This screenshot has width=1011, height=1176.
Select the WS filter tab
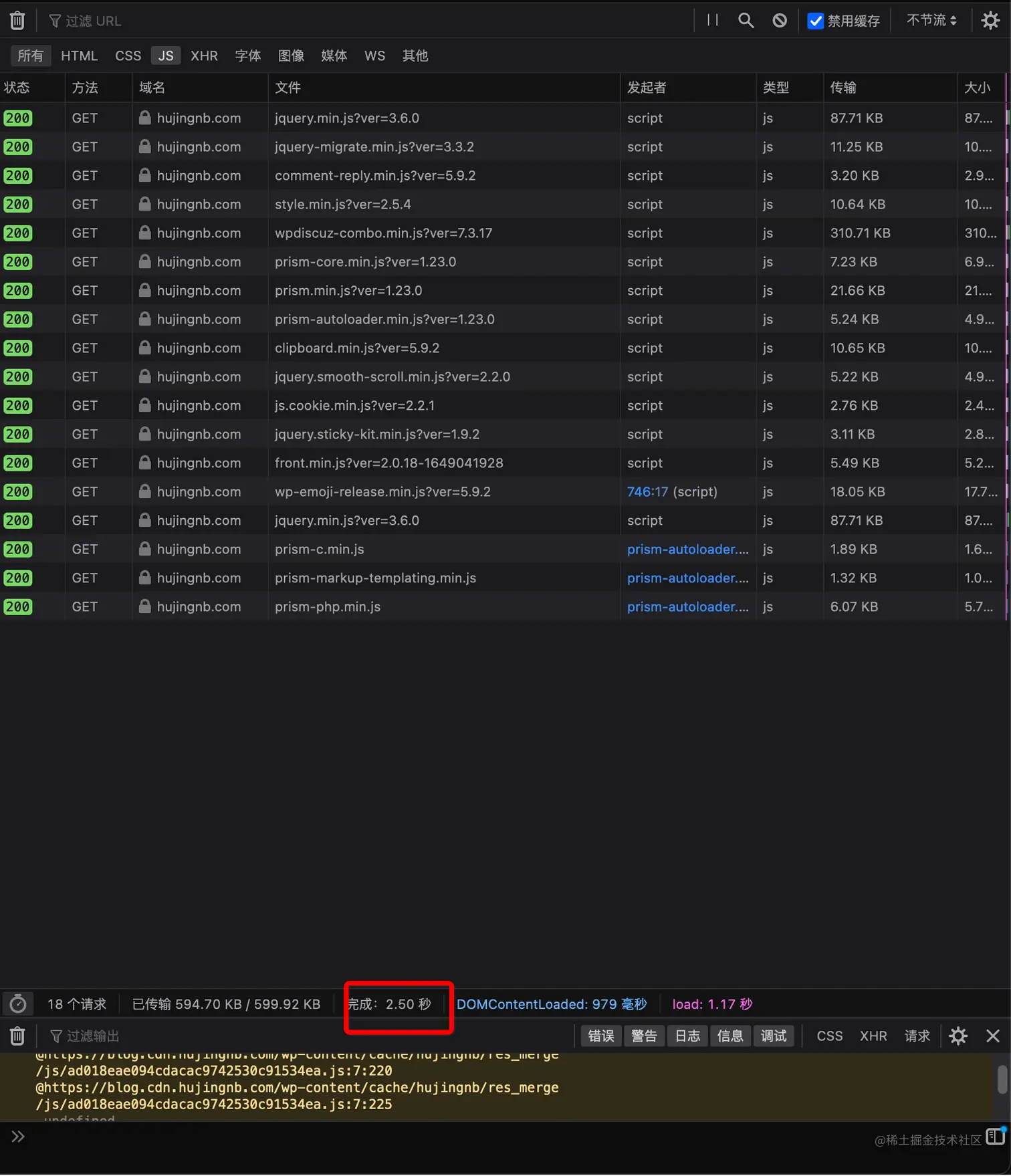(x=374, y=55)
